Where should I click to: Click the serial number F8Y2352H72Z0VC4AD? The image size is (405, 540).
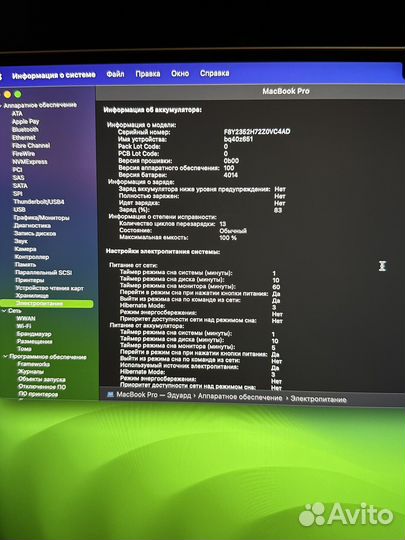(257, 132)
